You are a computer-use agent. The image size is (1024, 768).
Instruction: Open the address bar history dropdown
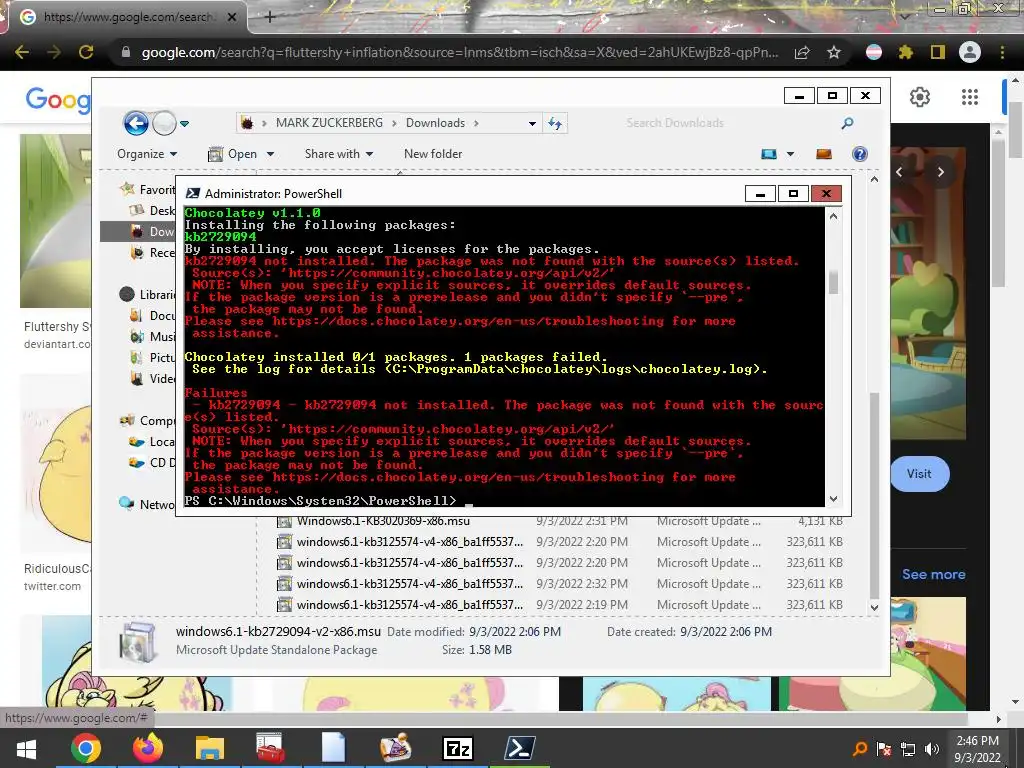532,123
